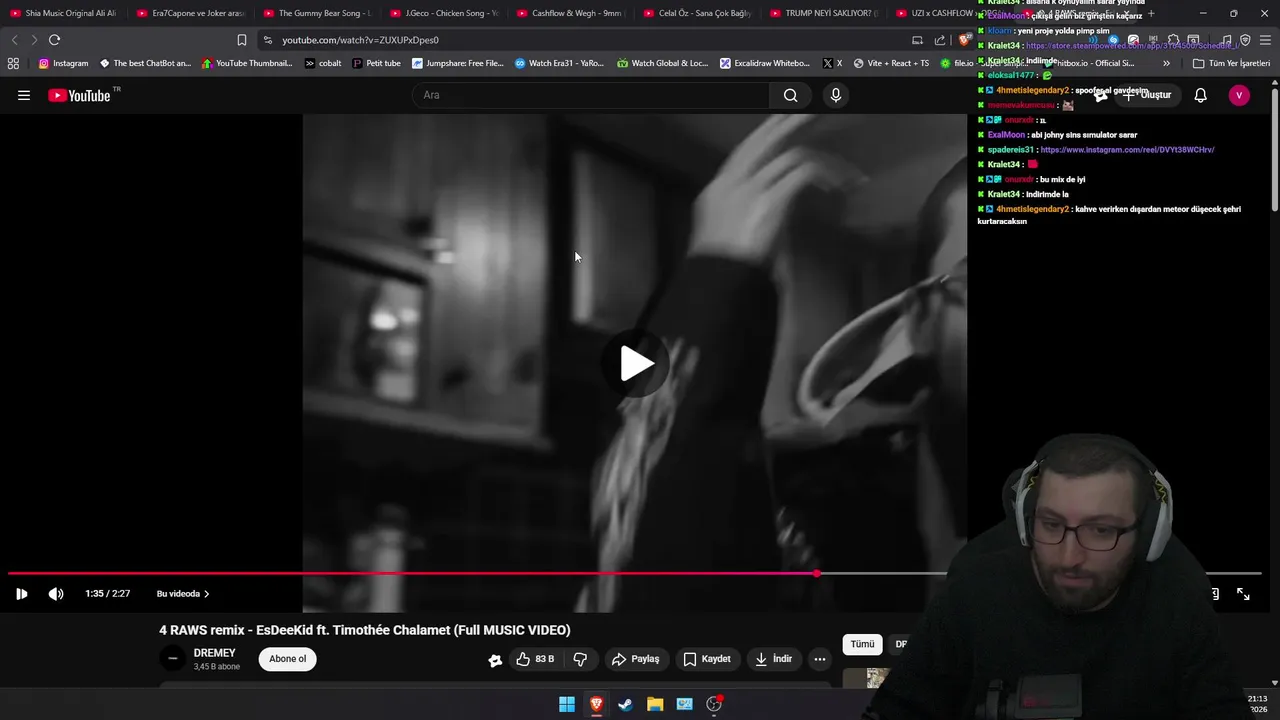Open the DREMEY channel avatar
The height and width of the screenshot is (720, 1280).
click(x=173, y=658)
